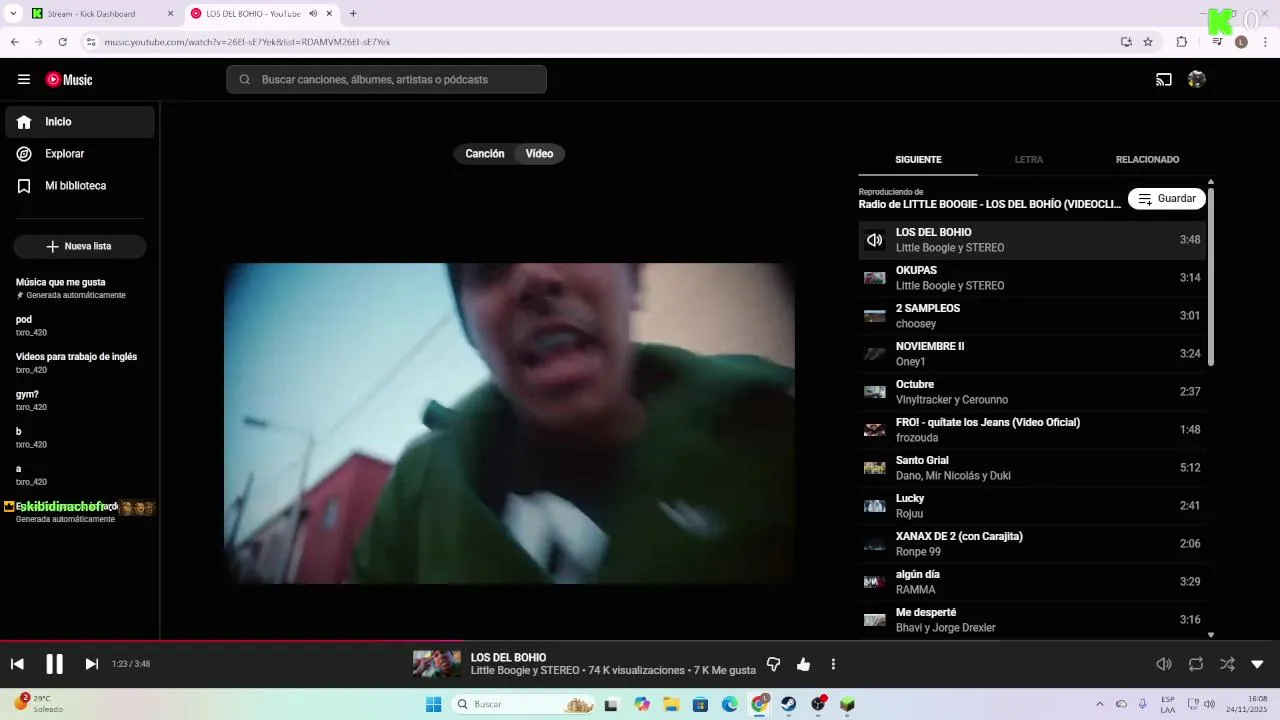The width and height of the screenshot is (1280, 720).
Task: Play Me desperté by Bhavi
Action: pos(1032,620)
